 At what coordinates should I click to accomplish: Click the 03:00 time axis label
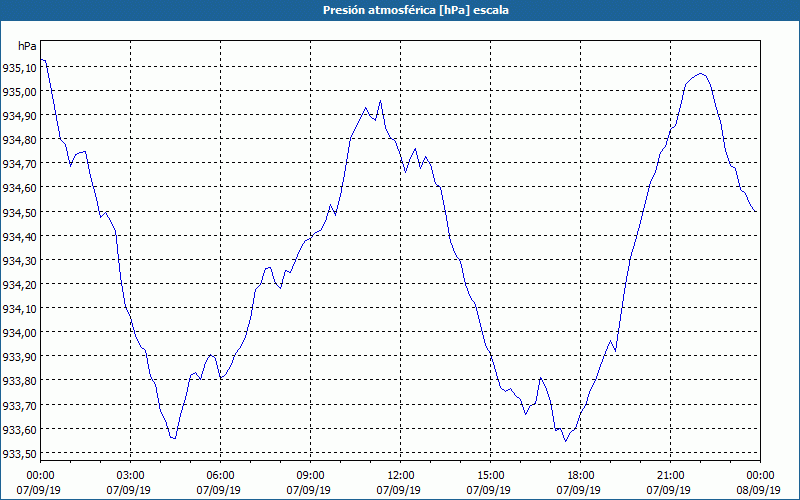click(x=131, y=476)
